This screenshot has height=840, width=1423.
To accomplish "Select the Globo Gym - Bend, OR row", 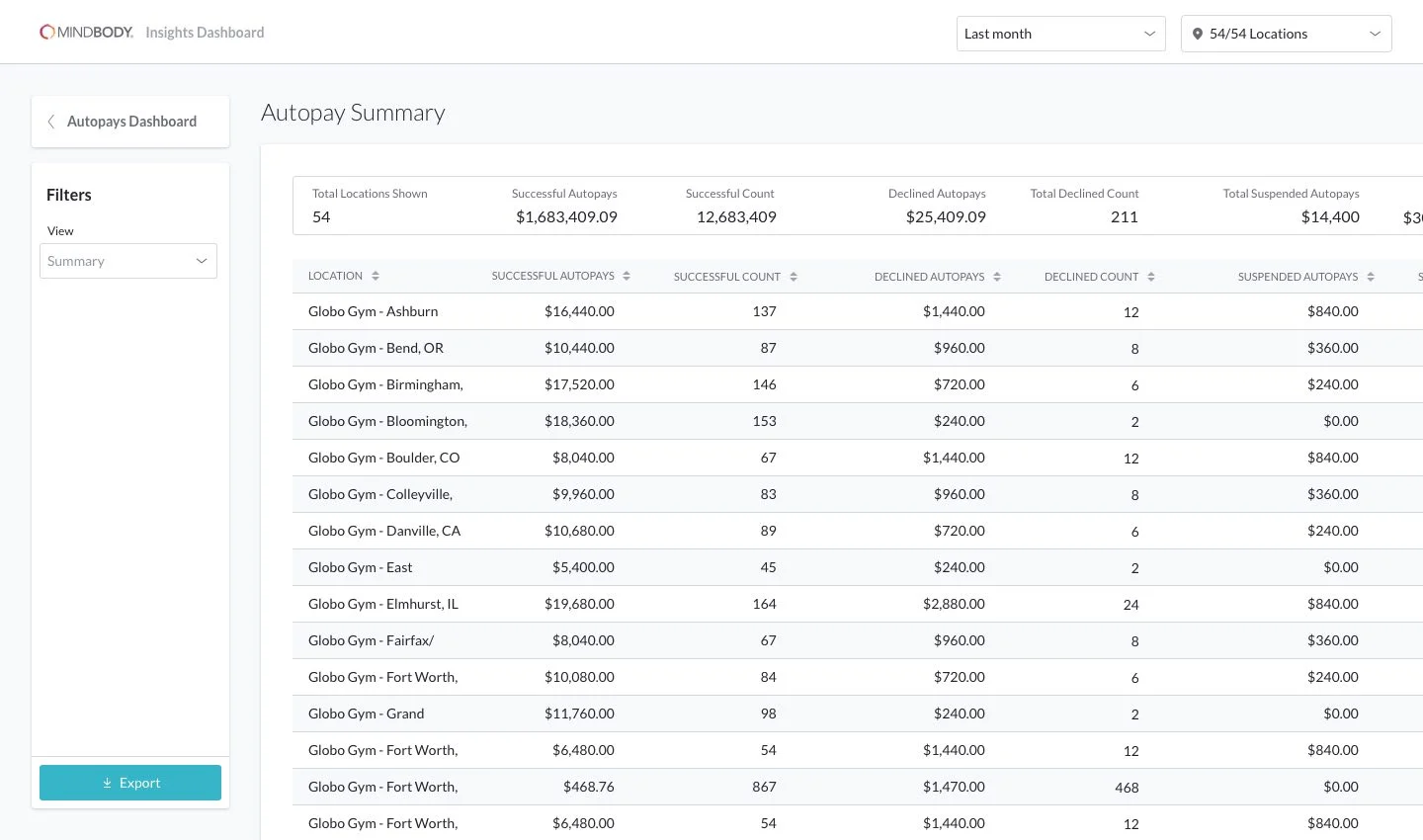I will pyautogui.click(x=858, y=348).
